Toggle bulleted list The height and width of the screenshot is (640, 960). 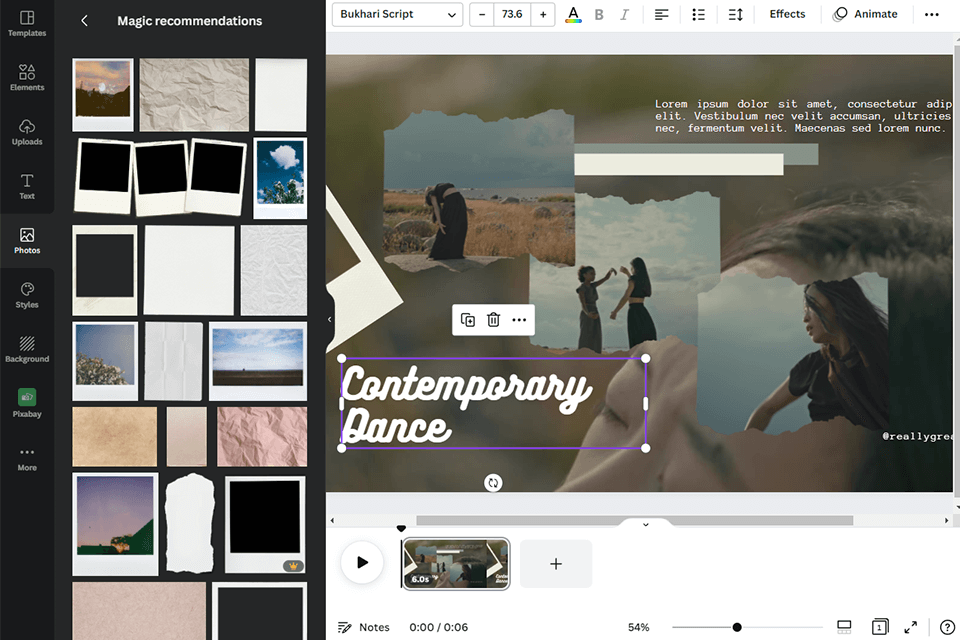click(x=699, y=14)
